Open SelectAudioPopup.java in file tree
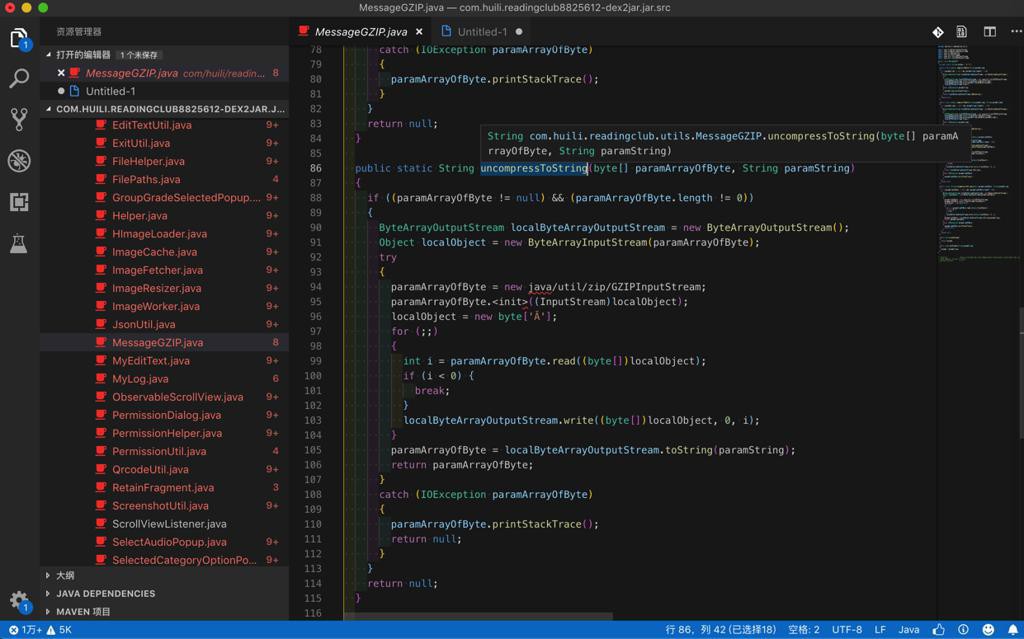 tap(165, 542)
